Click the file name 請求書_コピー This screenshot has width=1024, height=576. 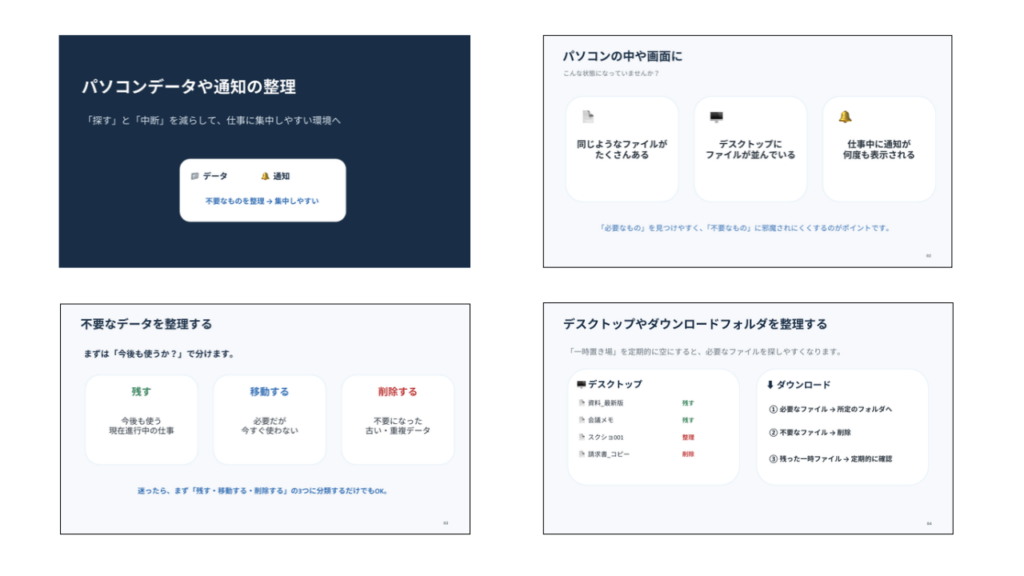(x=608, y=454)
